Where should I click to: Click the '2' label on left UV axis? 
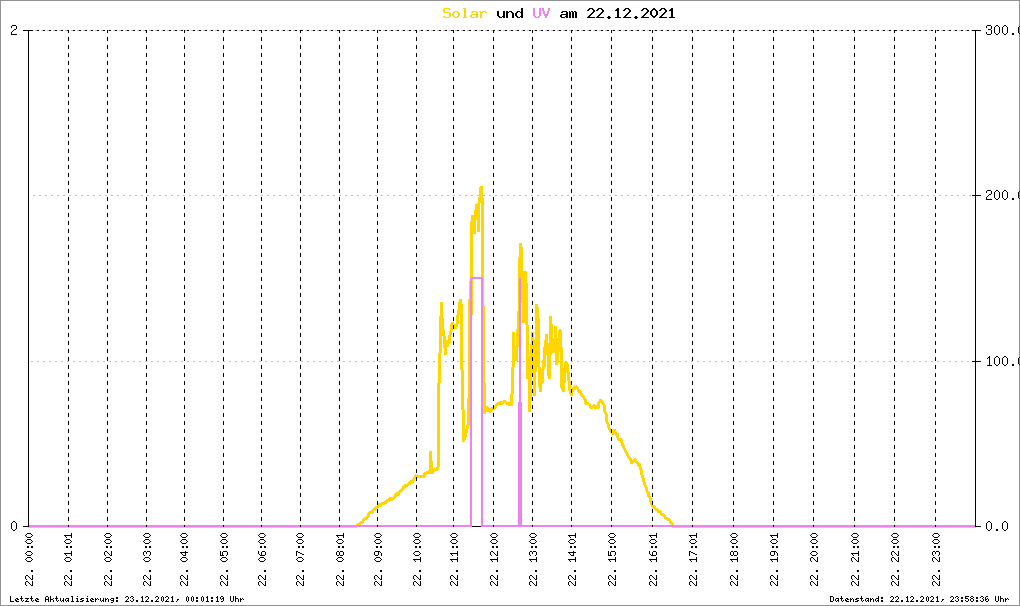14,30
